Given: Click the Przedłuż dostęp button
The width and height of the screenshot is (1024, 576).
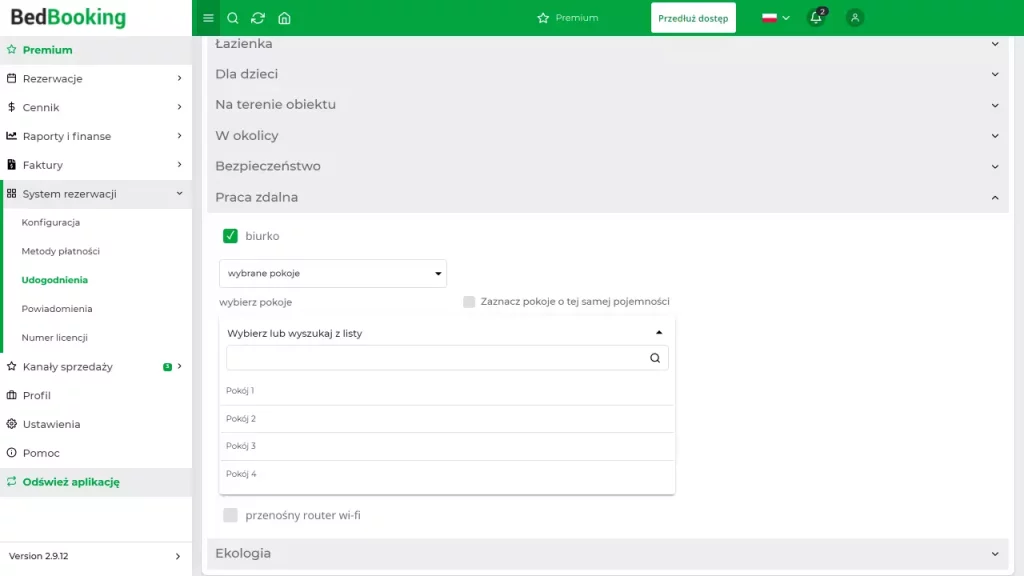Looking at the screenshot, I should (x=693, y=18).
